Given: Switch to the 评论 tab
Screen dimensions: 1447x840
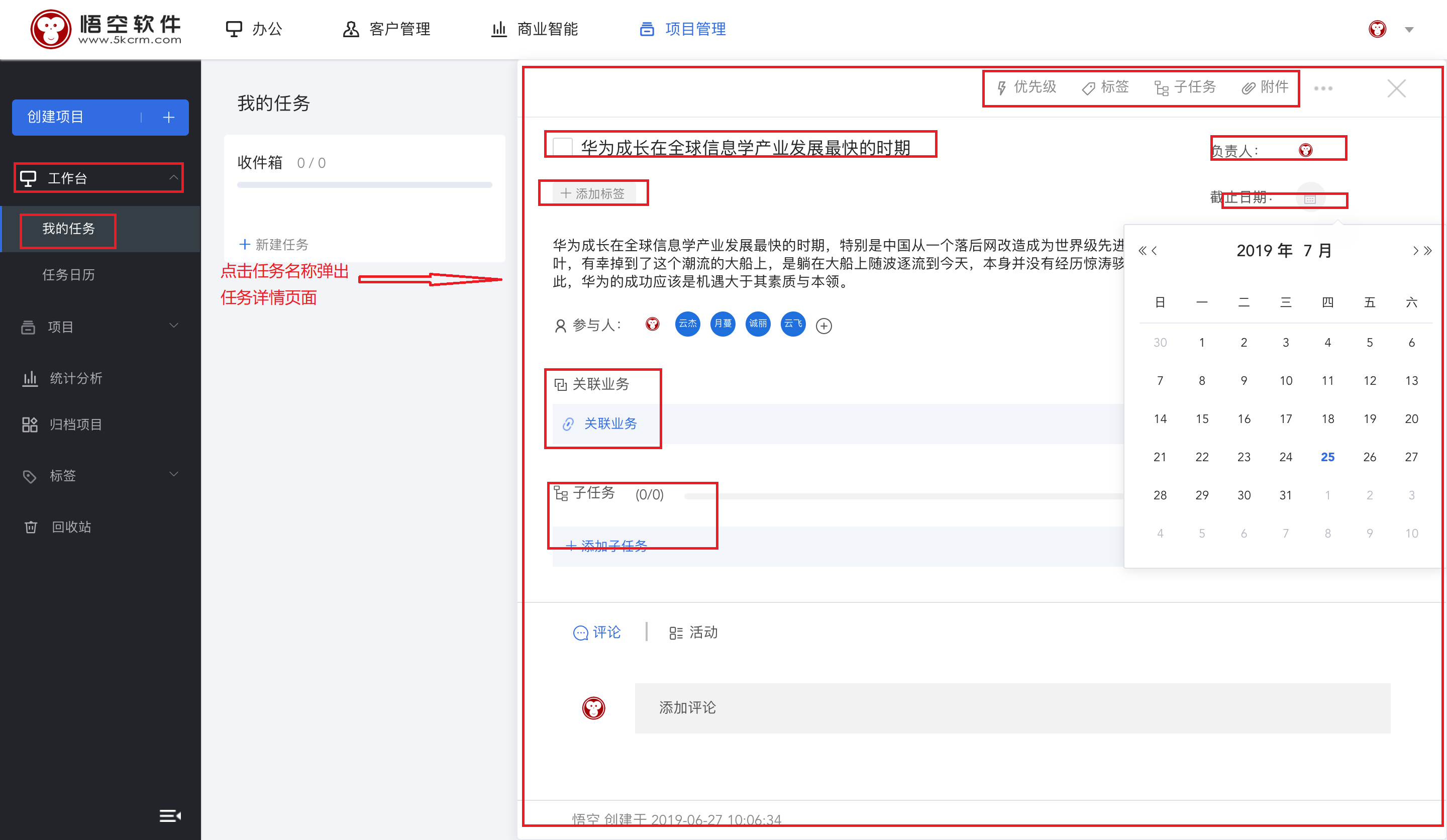Looking at the screenshot, I should [x=597, y=633].
